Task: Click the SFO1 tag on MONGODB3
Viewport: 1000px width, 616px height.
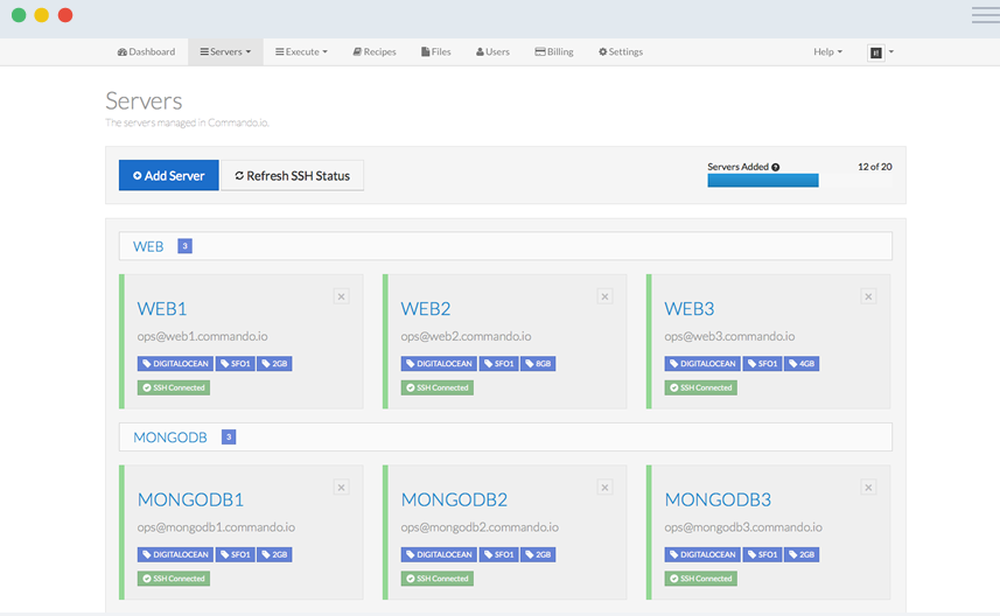Action: 762,555
